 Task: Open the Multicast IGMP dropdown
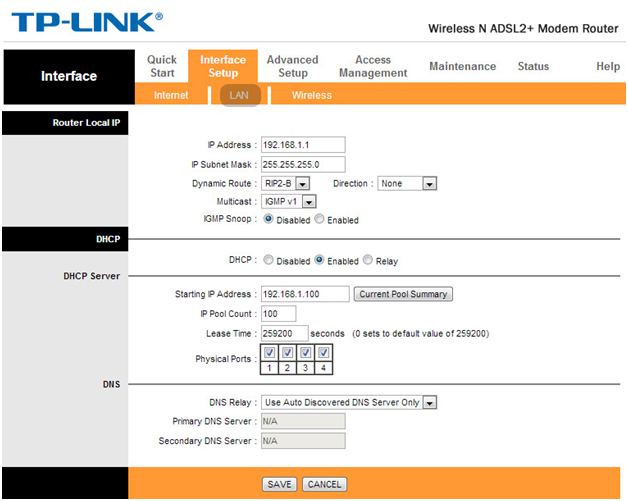(x=288, y=201)
